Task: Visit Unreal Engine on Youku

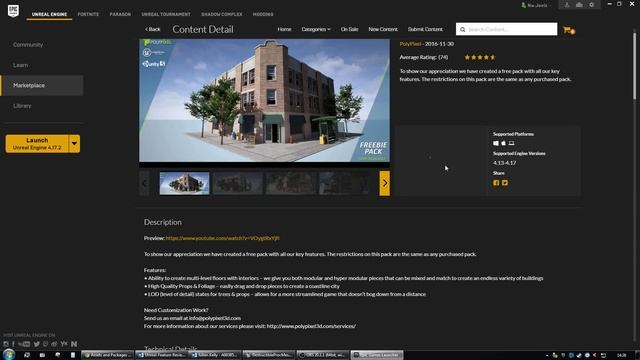Action: click(x=64, y=344)
